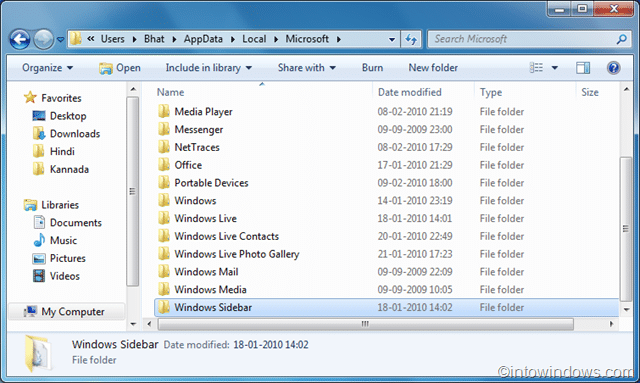Open the Hindi favorite folder
The width and height of the screenshot is (640, 383).
click(62, 151)
